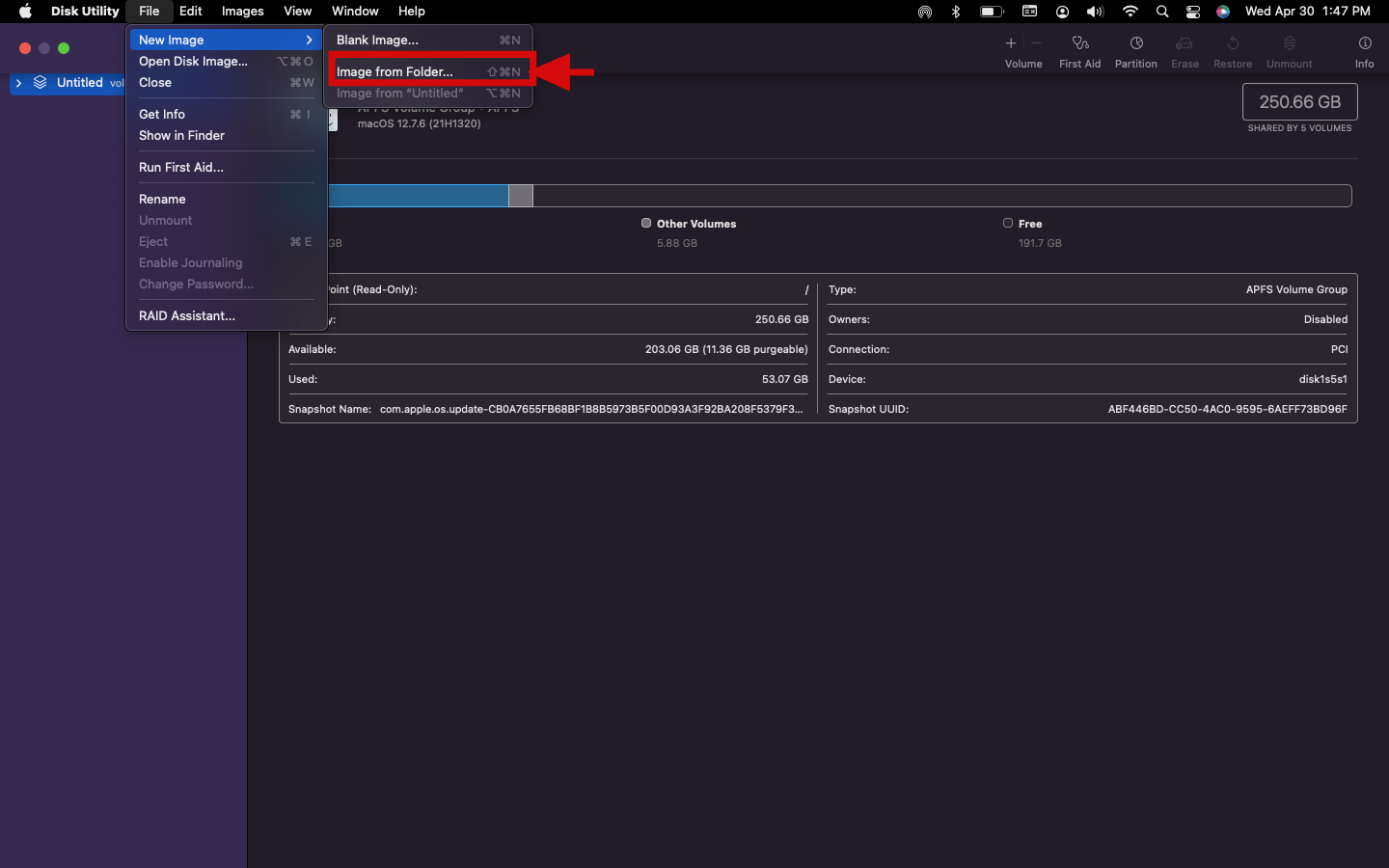This screenshot has width=1389, height=868.
Task: Check battery status icon
Action: (992, 12)
